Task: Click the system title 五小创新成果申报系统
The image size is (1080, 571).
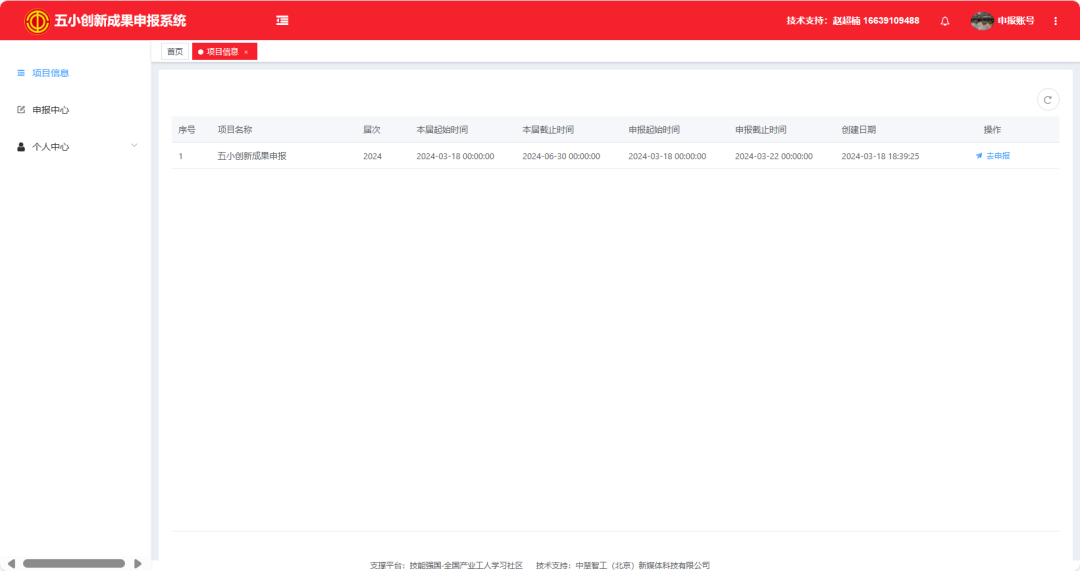Action: (x=120, y=21)
